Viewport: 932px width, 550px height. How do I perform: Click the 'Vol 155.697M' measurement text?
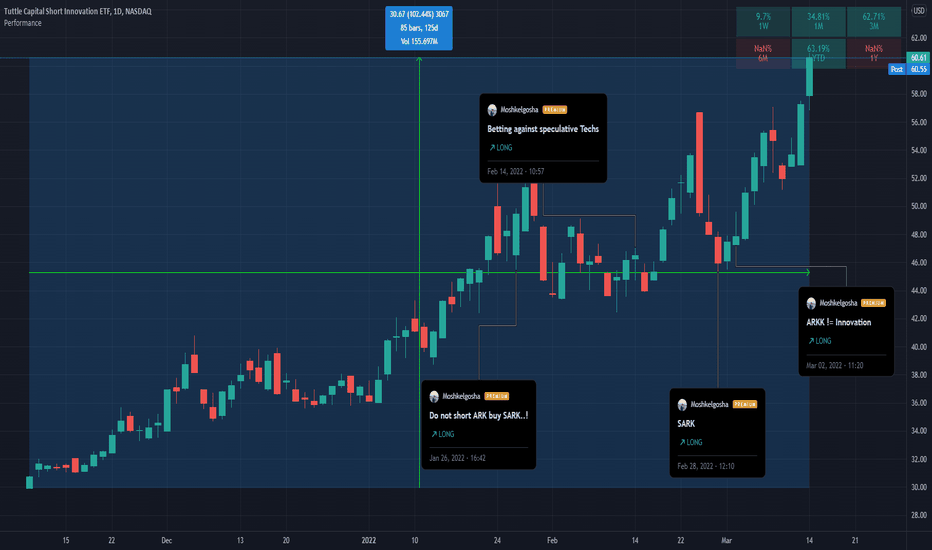[419, 42]
